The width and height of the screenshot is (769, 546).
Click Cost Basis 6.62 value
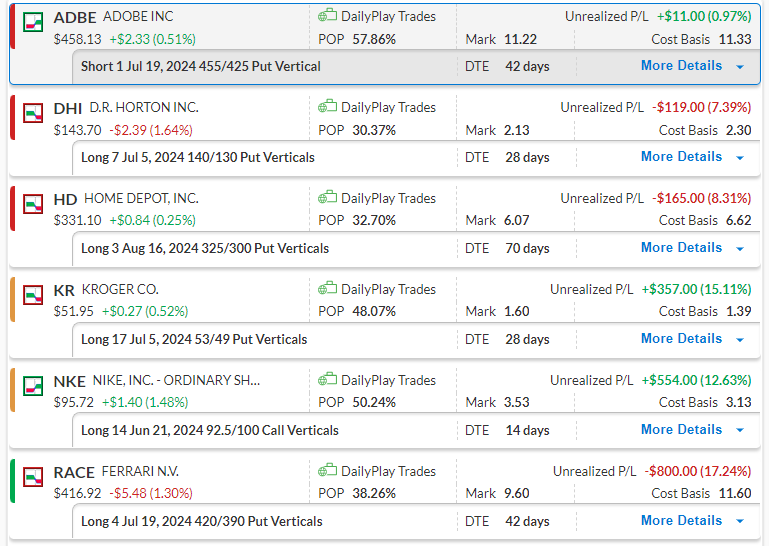point(739,220)
